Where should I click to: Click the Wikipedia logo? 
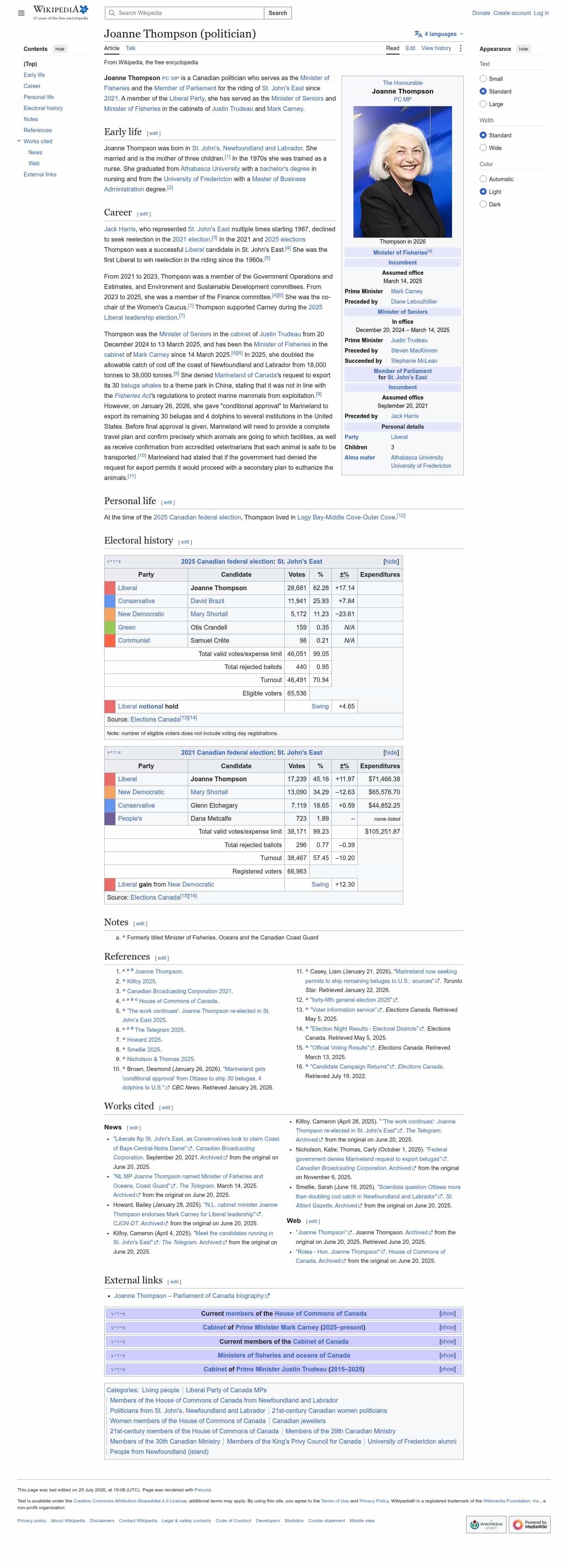[x=61, y=12]
